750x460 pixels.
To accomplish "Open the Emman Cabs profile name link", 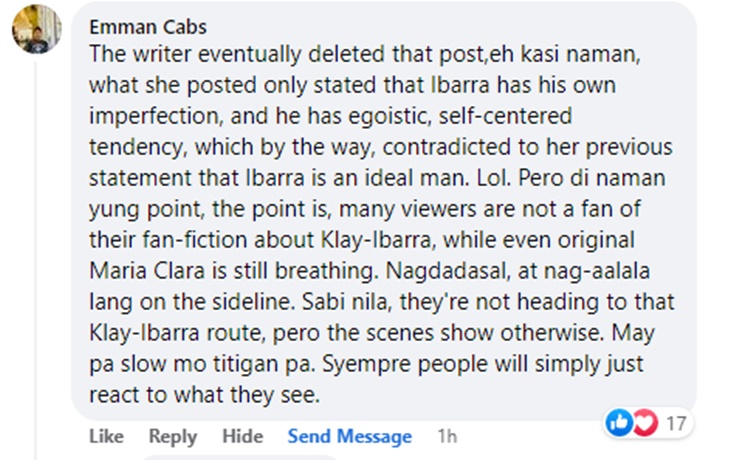I will pos(148,27).
